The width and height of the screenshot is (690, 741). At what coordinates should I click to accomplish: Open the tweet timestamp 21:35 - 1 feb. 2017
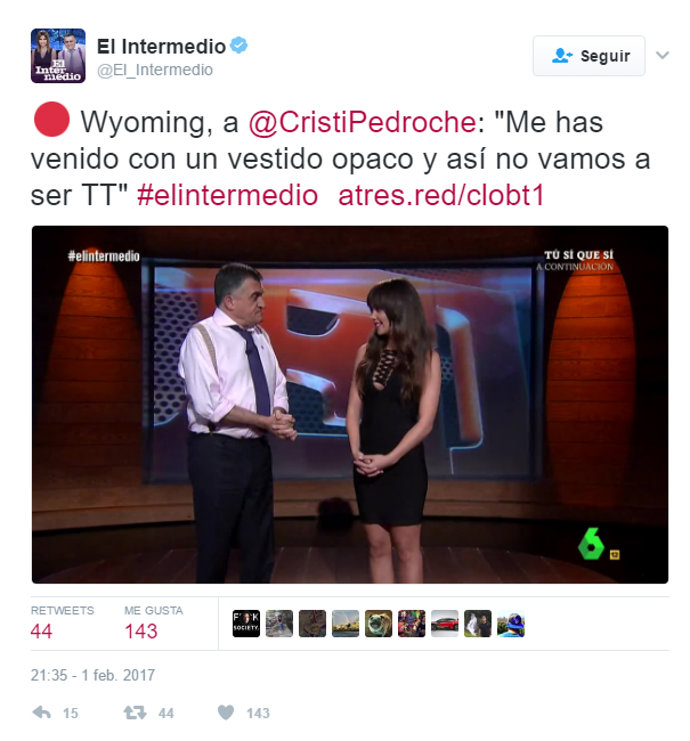[93, 675]
